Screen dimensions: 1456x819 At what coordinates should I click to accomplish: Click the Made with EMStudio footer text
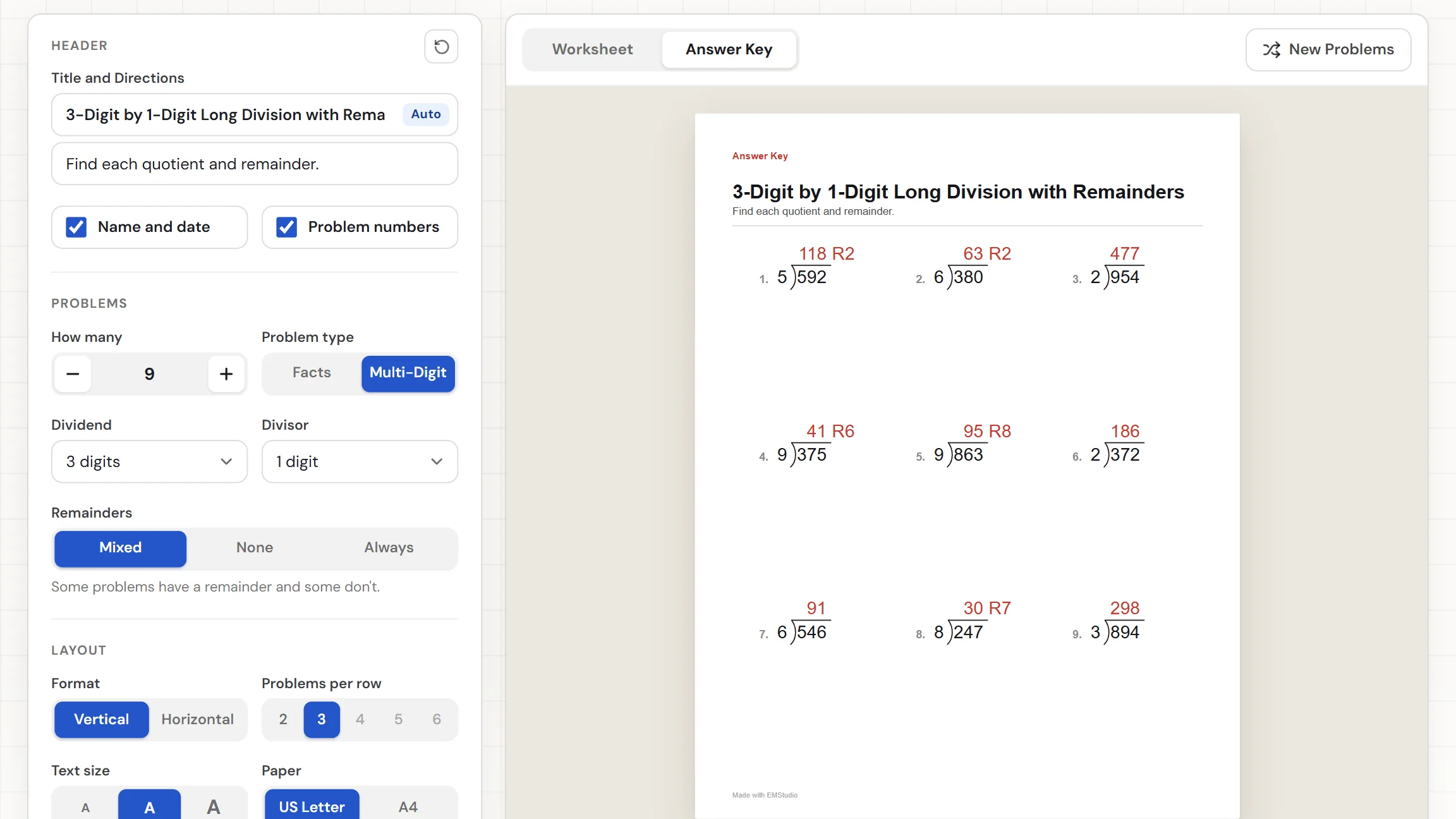(x=765, y=795)
